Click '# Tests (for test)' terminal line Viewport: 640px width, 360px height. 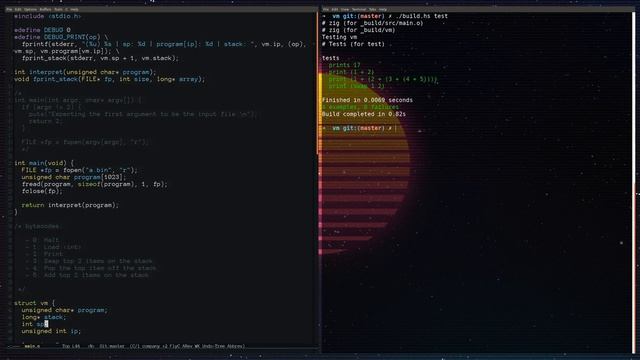[x=353, y=44]
